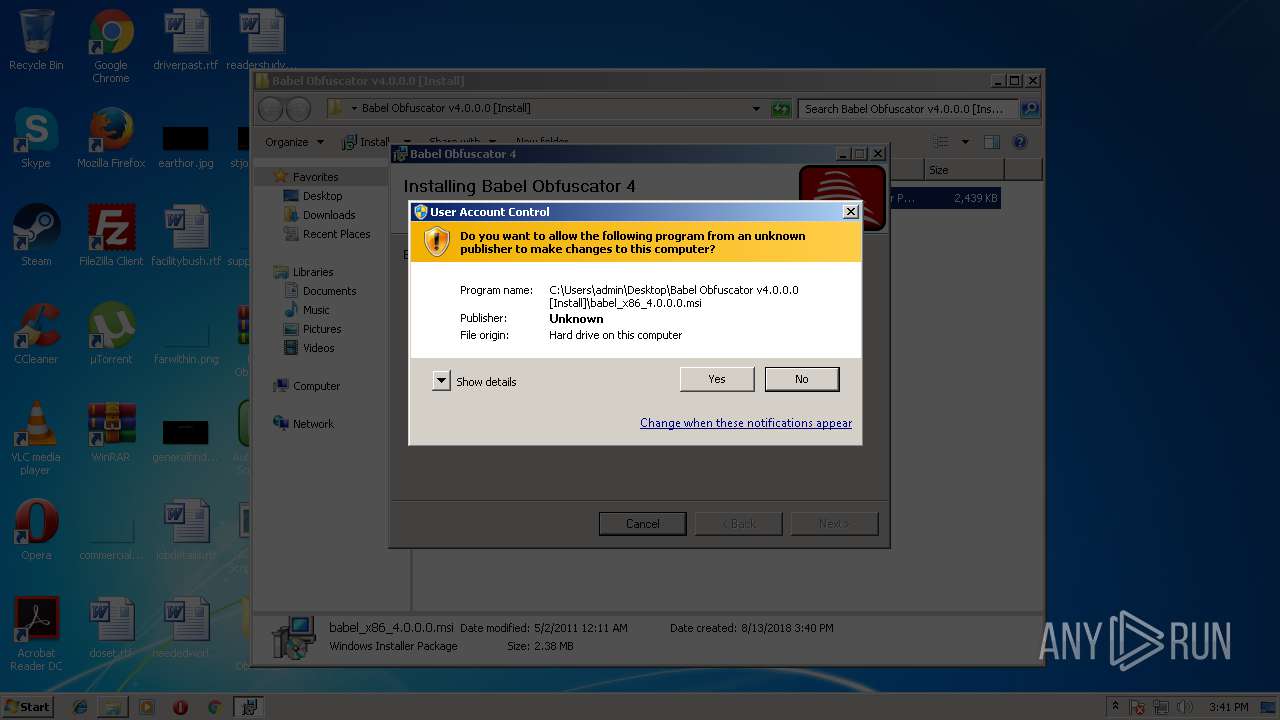This screenshot has height=720, width=1280.
Task: Click Yes in User Account Control dialog
Action: pos(717,379)
